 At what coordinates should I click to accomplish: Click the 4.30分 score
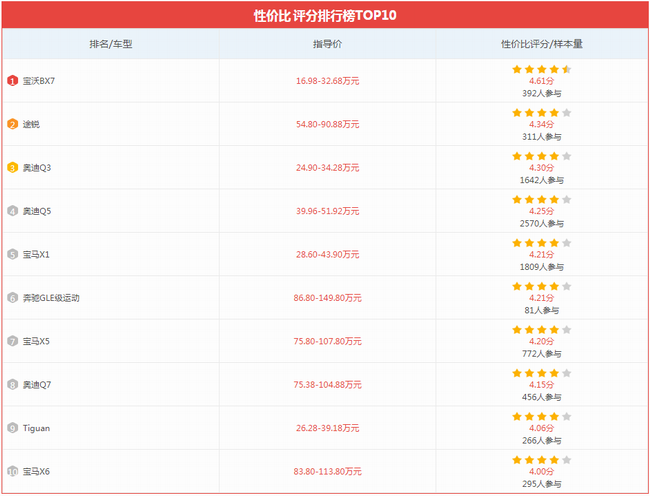pyautogui.click(x=541, y=168)
